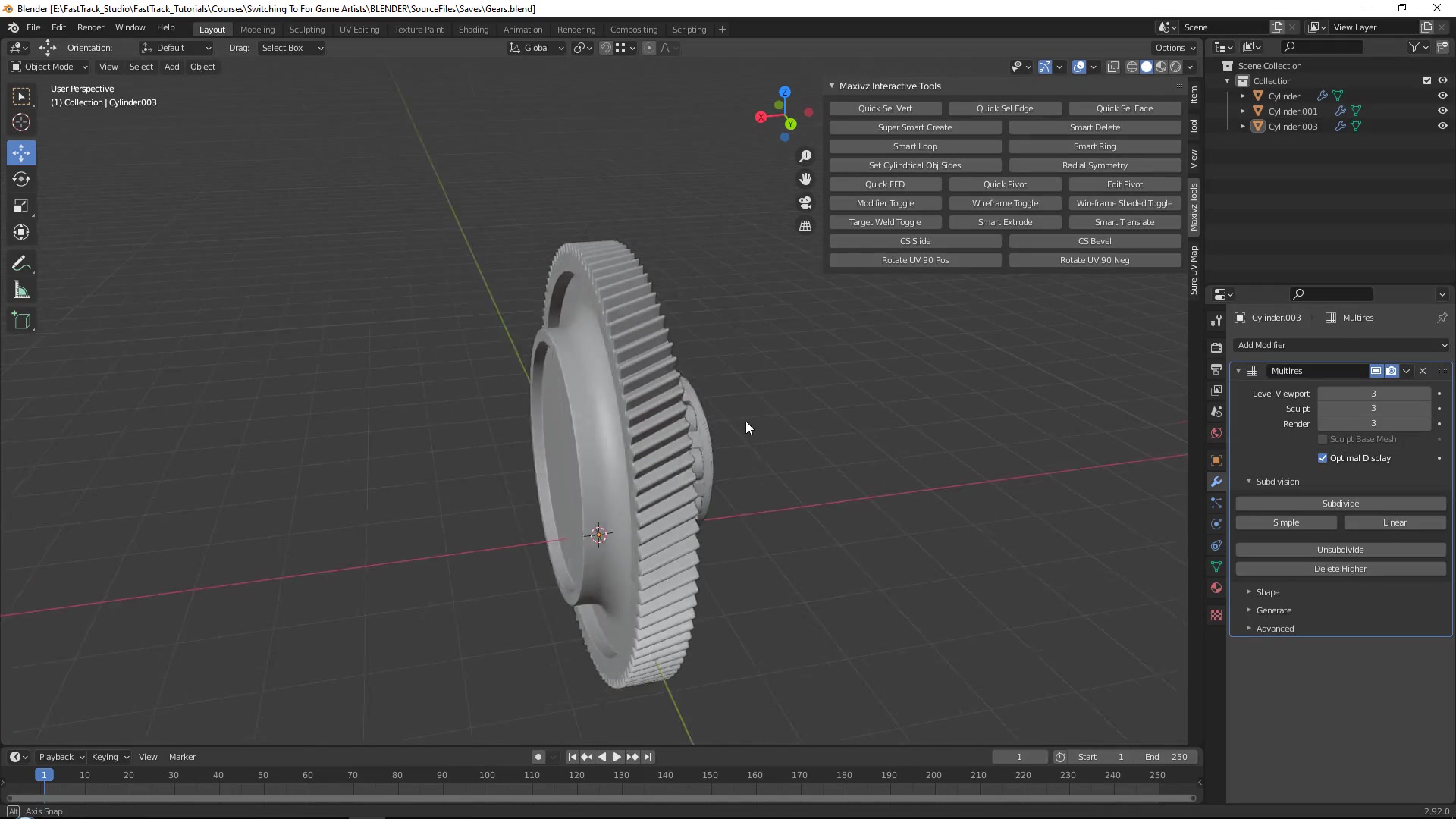1456x819 pixels.
Task: Activate the Rotate tool
Action: tap(21, 180)
